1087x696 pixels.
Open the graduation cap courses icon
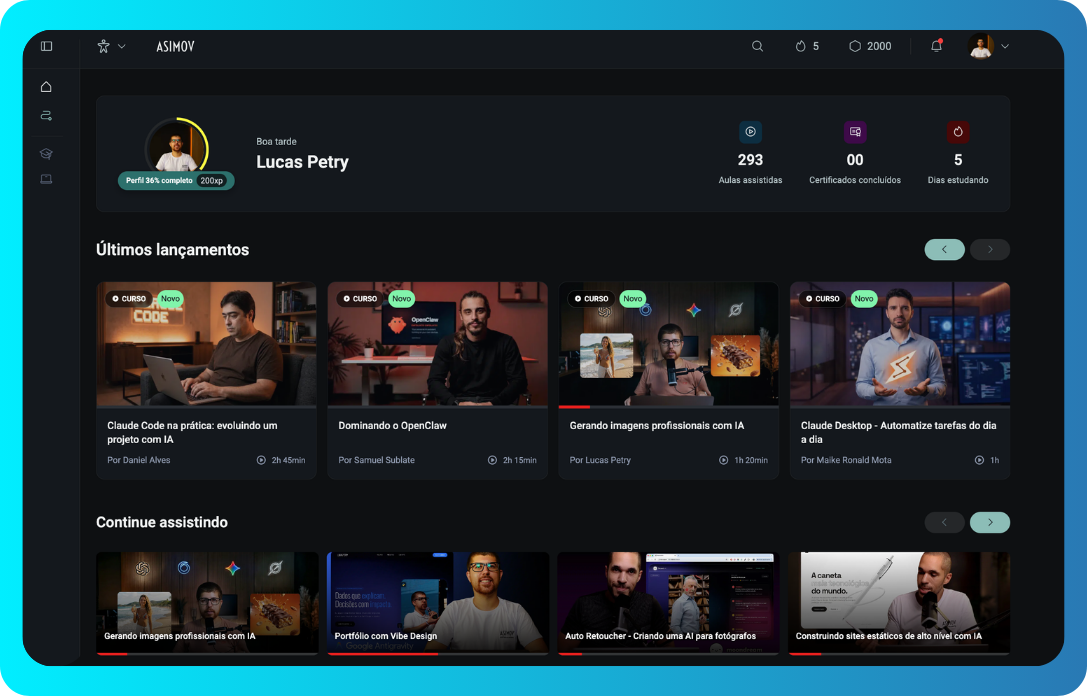click(46, 153)
